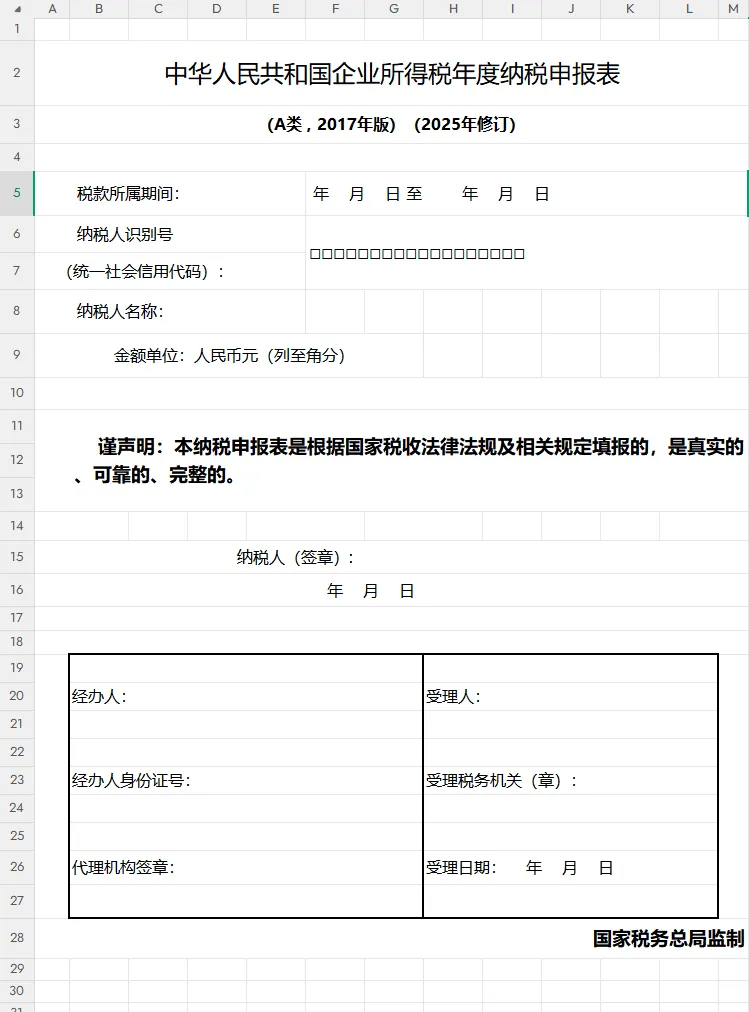Select row 12 header
This screenshot has width=749, height=1012.
pyautogui.click(x=17, y=460)
